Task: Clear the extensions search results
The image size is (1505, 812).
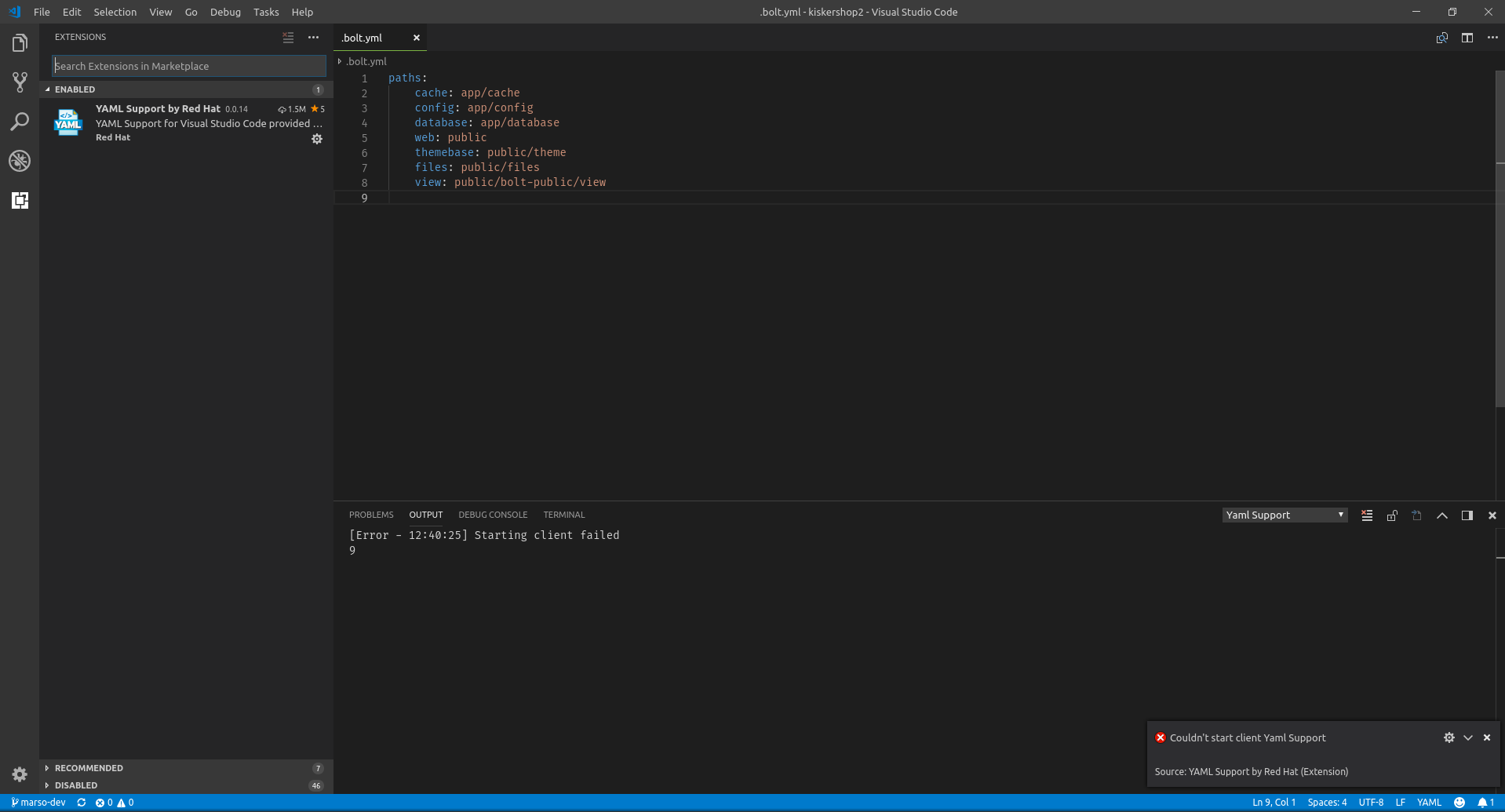Action: 288,38
